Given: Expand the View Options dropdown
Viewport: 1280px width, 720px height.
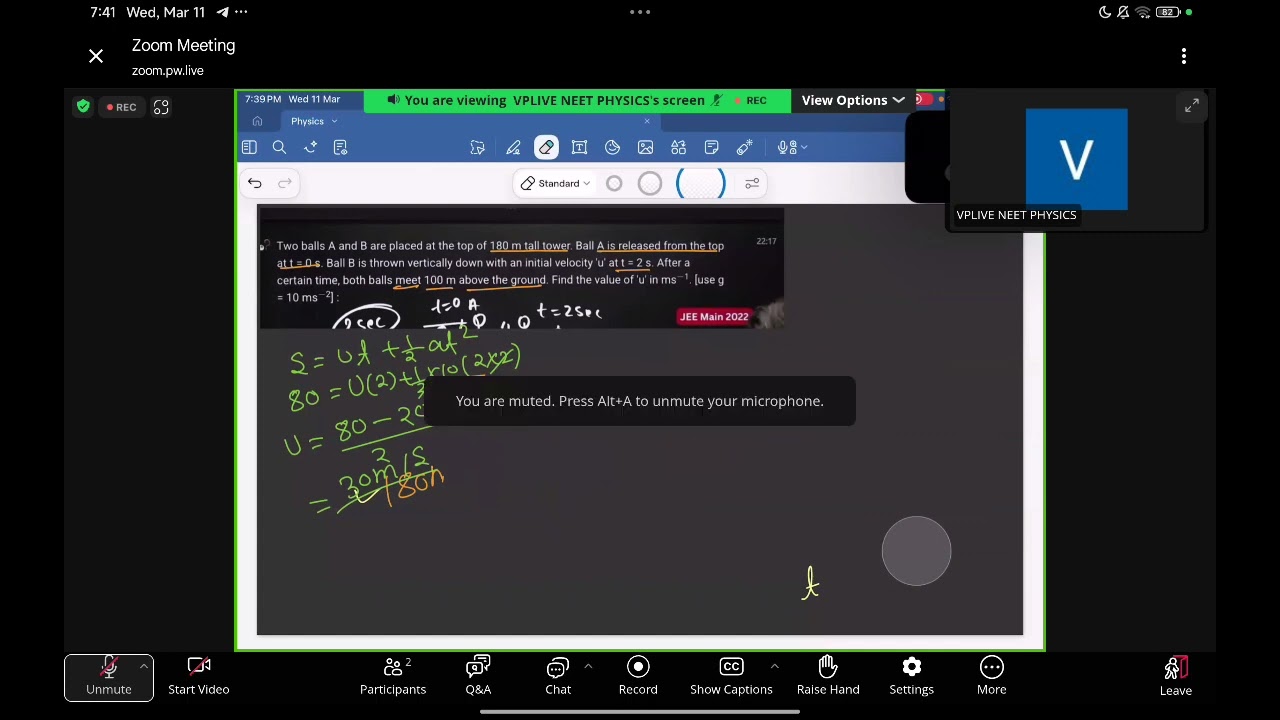Looking at the screenshot, I should pos(852,101).
